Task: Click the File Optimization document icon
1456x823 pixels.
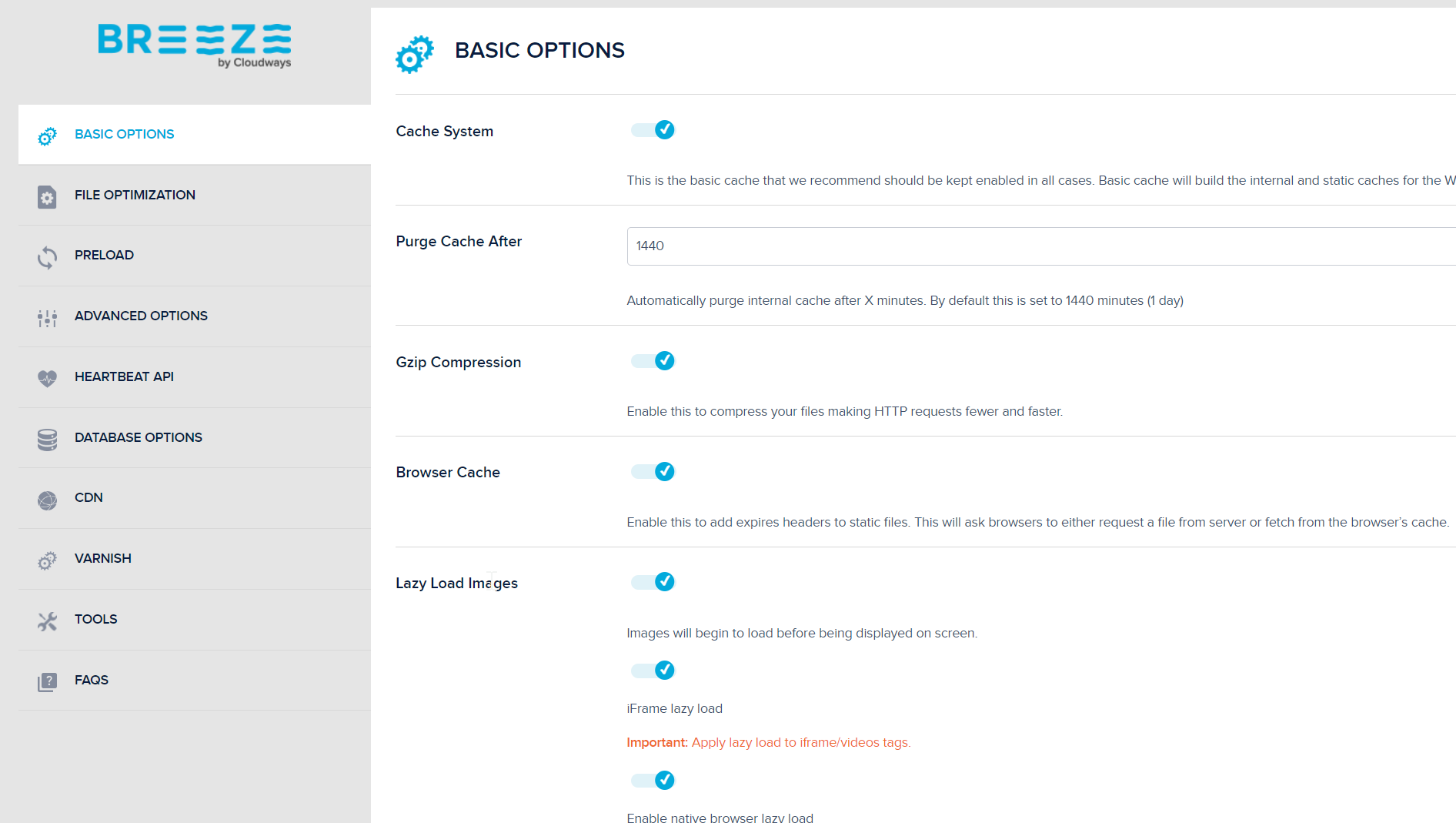Action: tap(47, 197)
